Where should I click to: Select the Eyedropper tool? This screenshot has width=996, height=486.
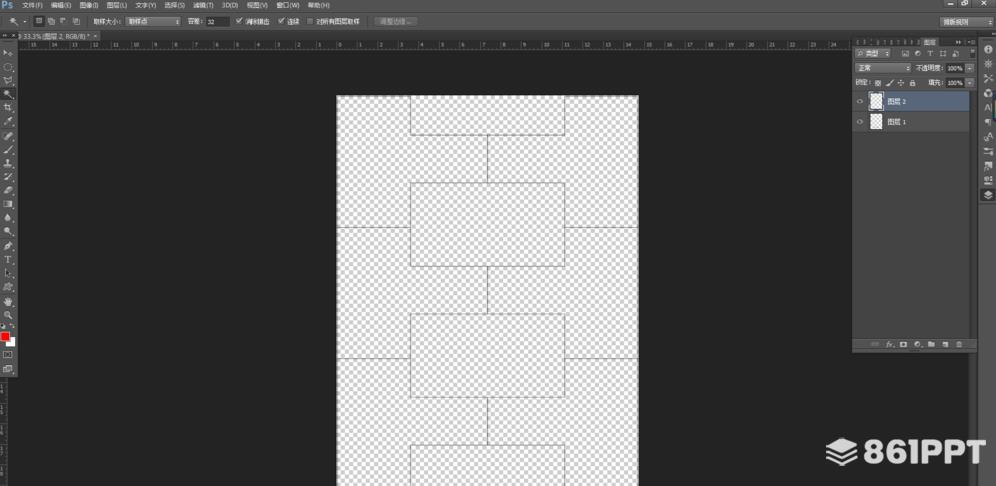8,121
